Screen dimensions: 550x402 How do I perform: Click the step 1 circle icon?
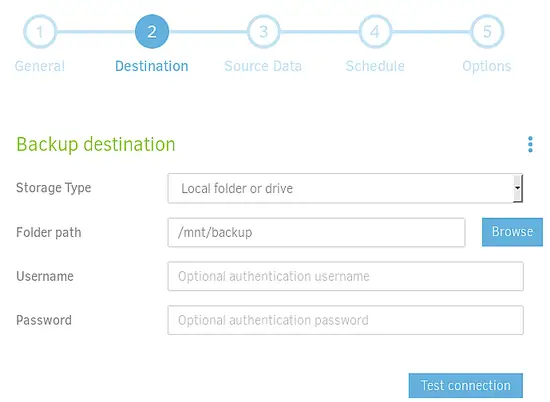[x=40, y=32]
